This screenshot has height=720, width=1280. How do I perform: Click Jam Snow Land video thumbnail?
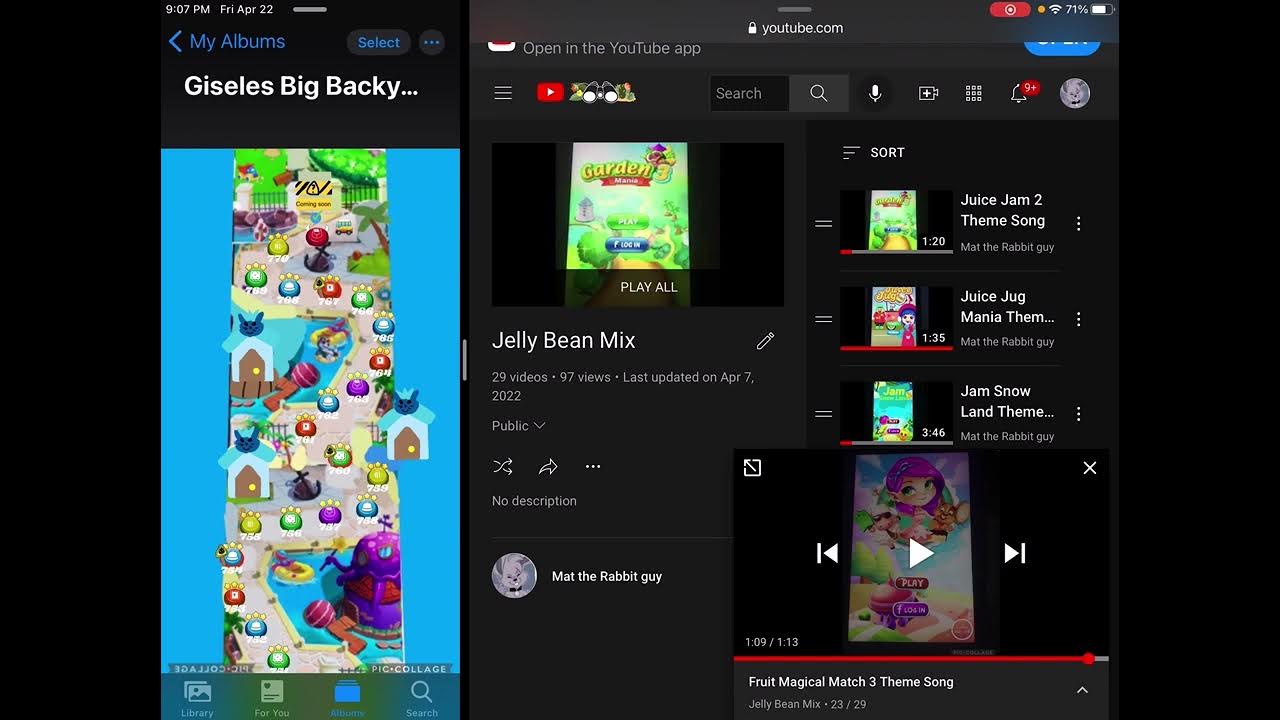coord(896,412)
